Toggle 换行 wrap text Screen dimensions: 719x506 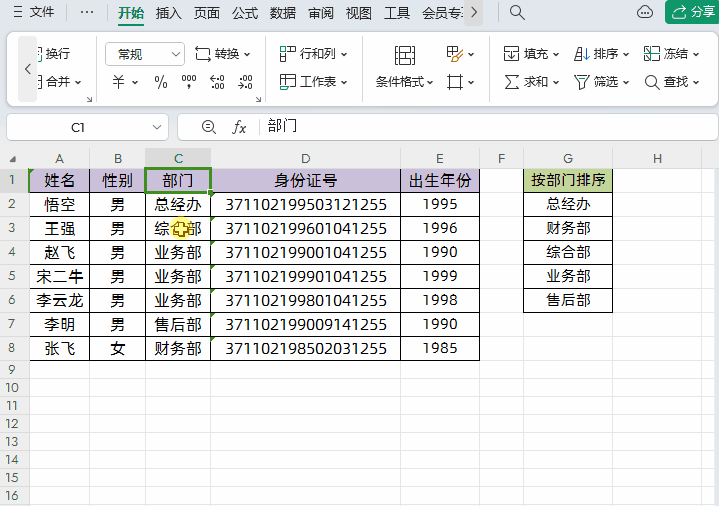click(54, 54)
